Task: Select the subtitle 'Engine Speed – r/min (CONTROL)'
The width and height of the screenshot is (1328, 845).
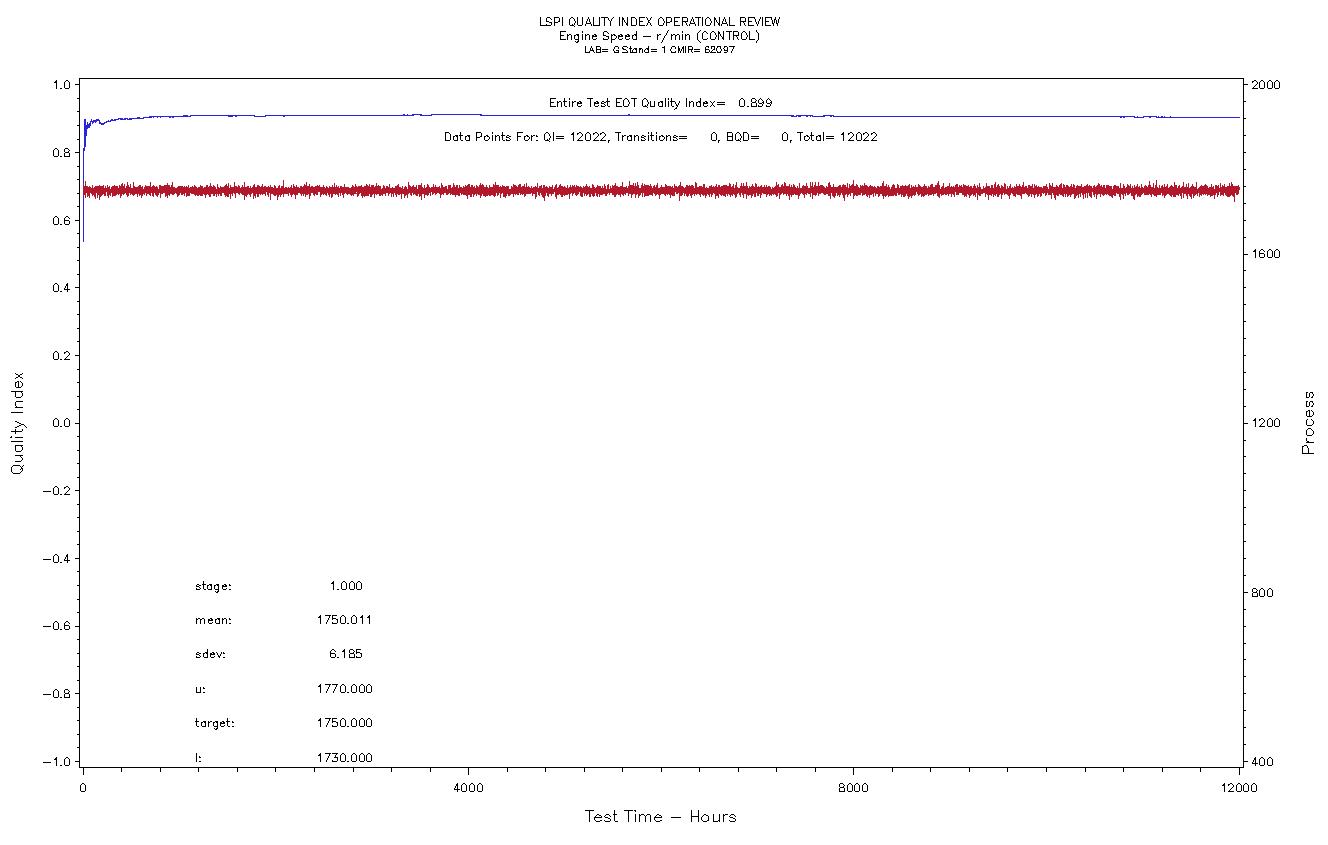Action: (x=660, y=36)
